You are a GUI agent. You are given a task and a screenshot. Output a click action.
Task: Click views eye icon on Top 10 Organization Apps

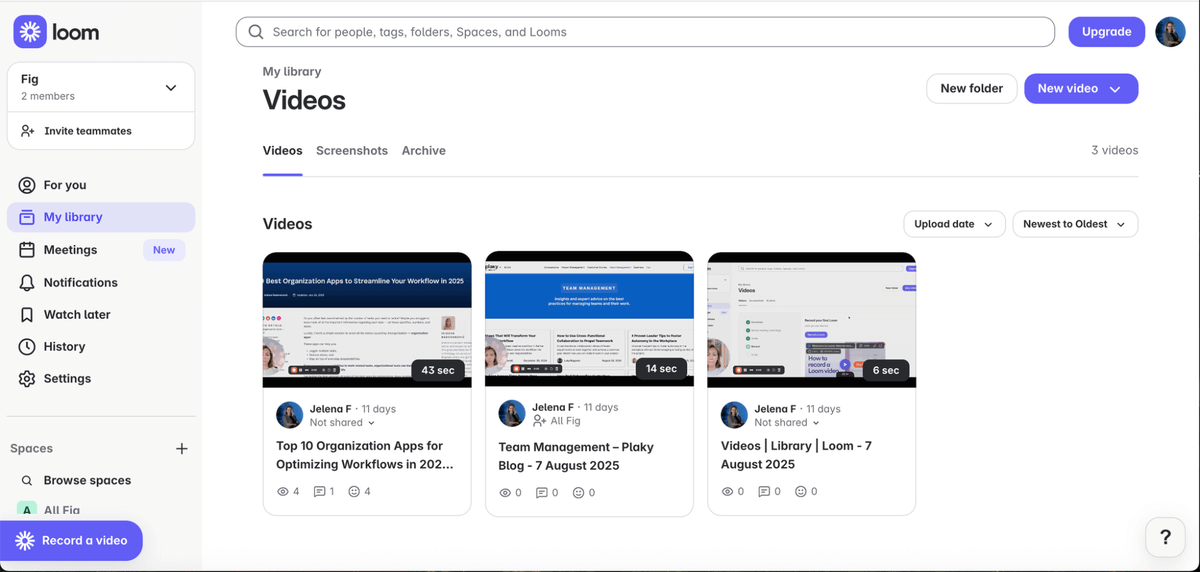pos(282,492)
